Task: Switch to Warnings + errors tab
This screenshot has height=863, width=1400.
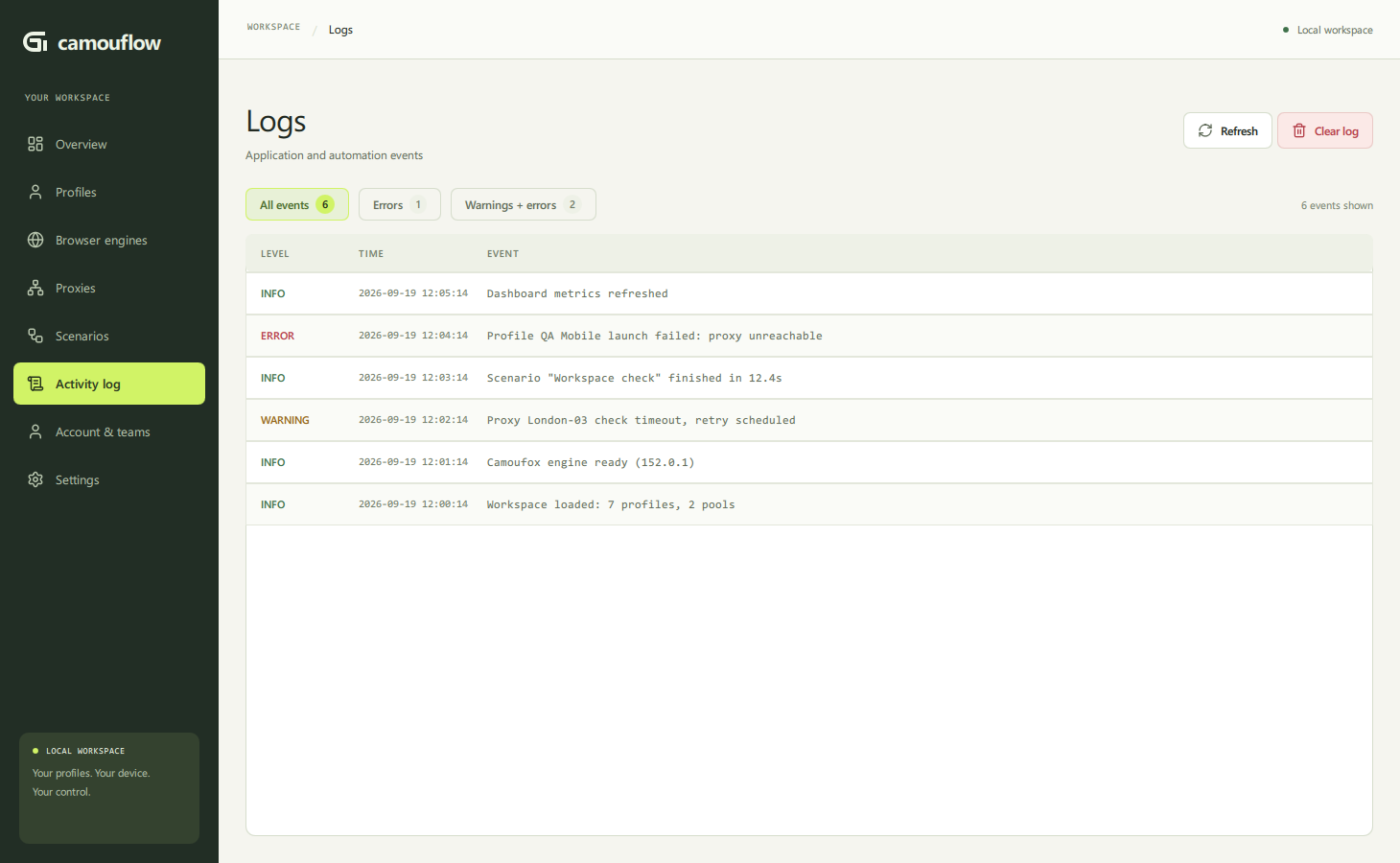Action: [524, 204]
